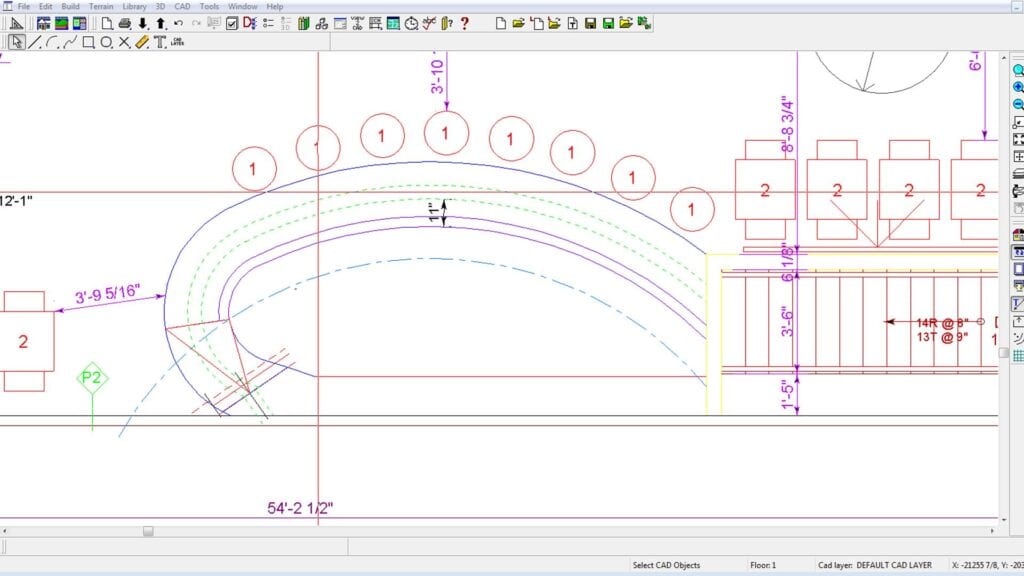1024x576 pixels.
Task: Click the page with T template icon
Action: tap(572, 24)
